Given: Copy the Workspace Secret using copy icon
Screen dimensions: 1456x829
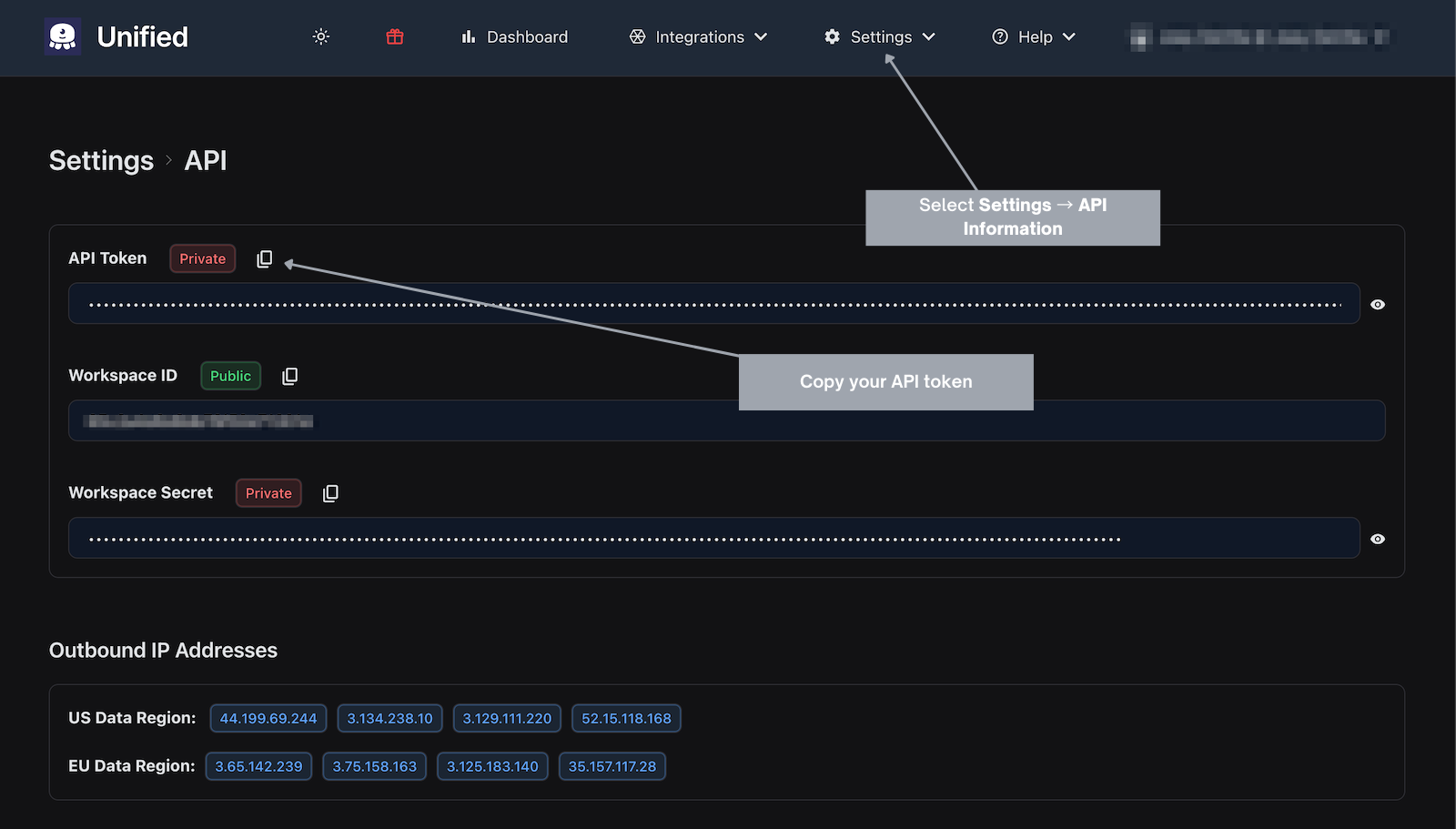Looking at the screenshot, I should [330, 493].
